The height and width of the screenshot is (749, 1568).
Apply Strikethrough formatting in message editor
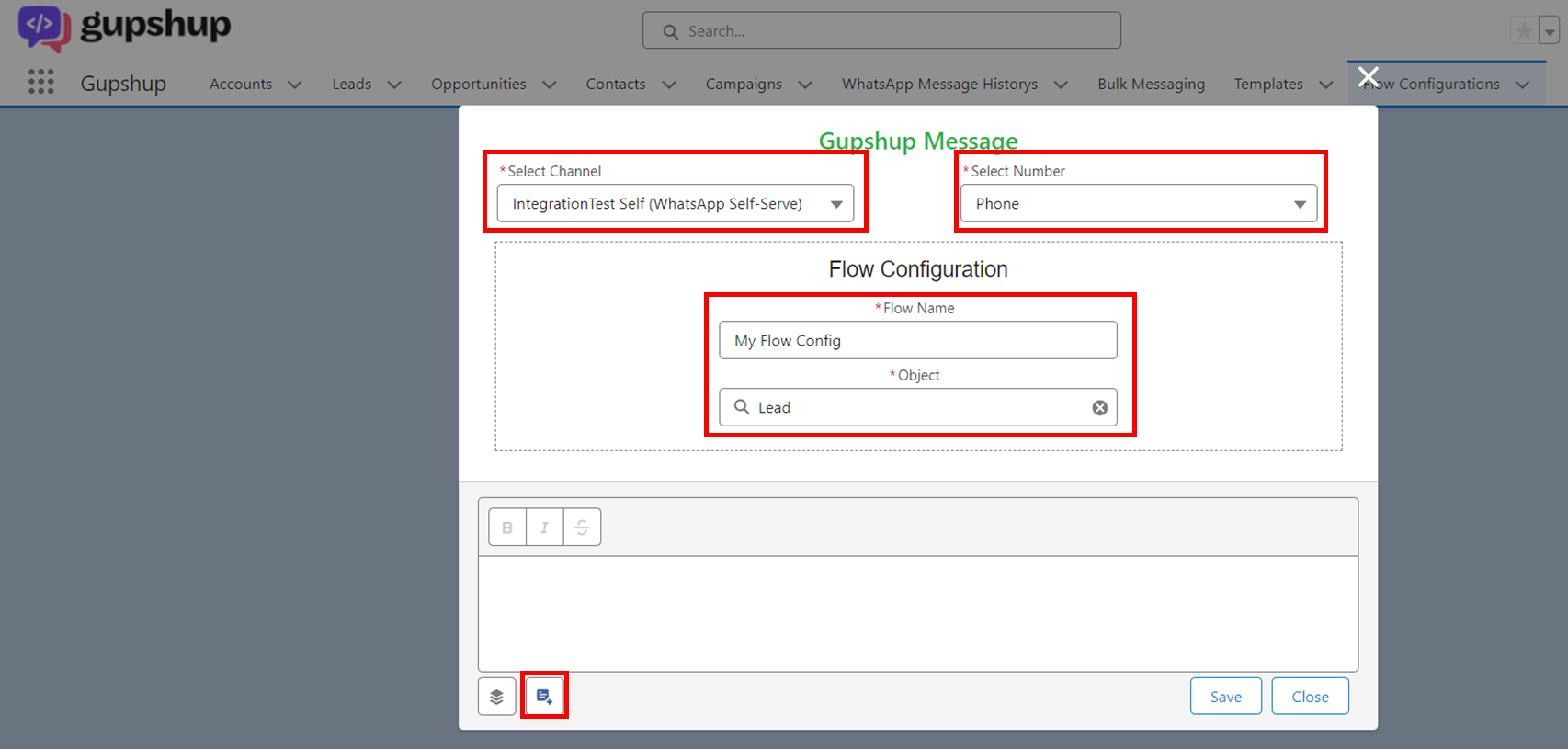pyautogui.click(x=582, y=528)
